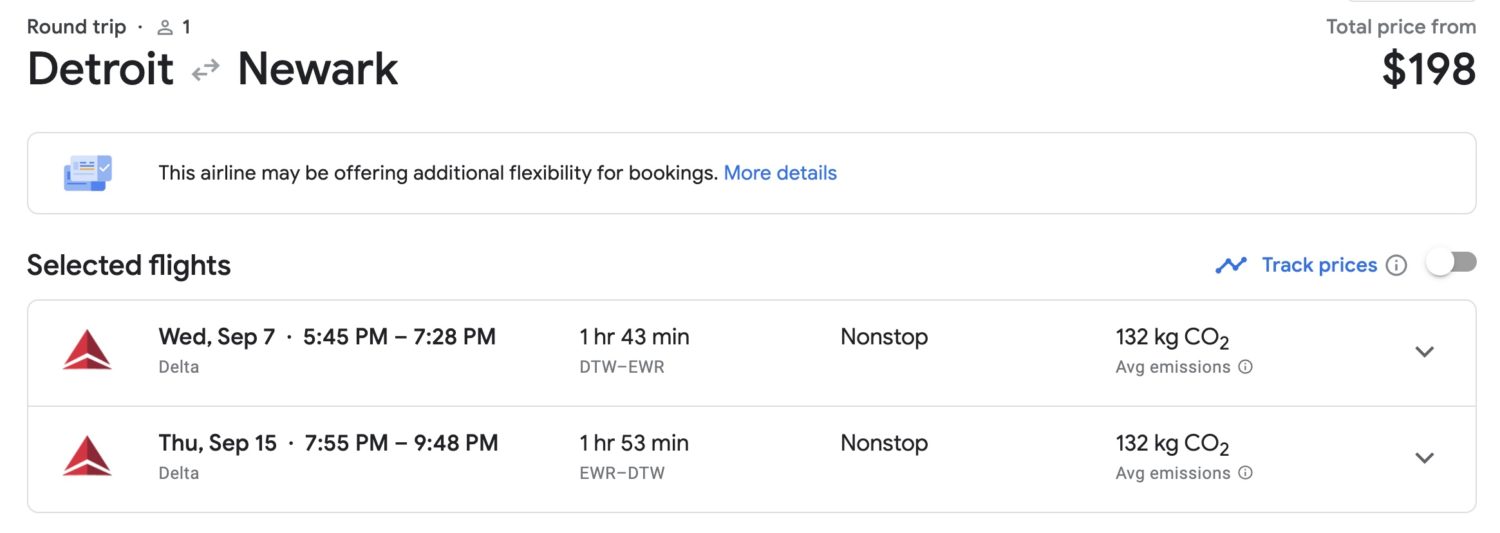
Task: Click the Delta logo on the Sep 7 flight
Action: coord(87,350)
